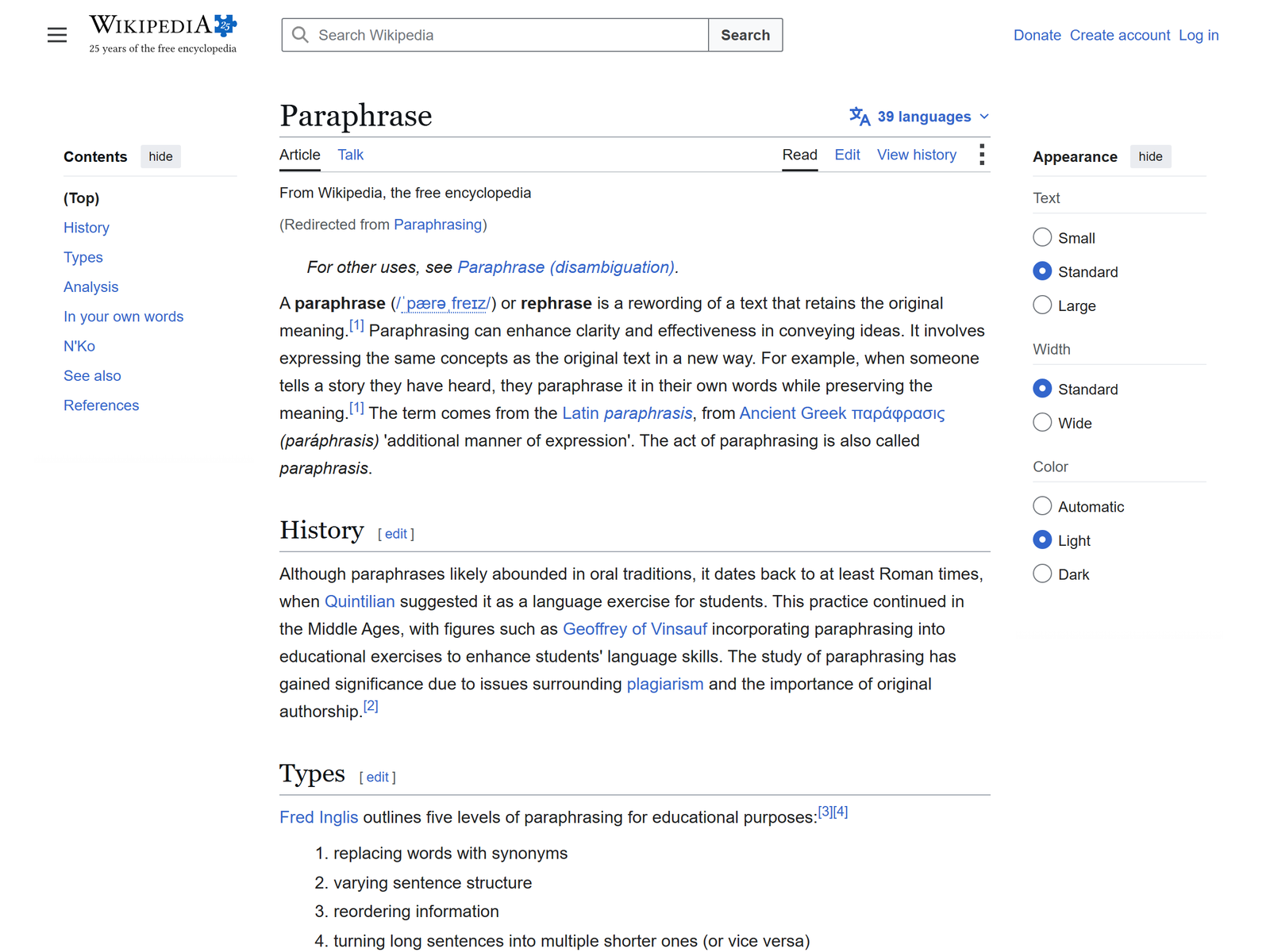Open the Donate link

[1037, 35]
